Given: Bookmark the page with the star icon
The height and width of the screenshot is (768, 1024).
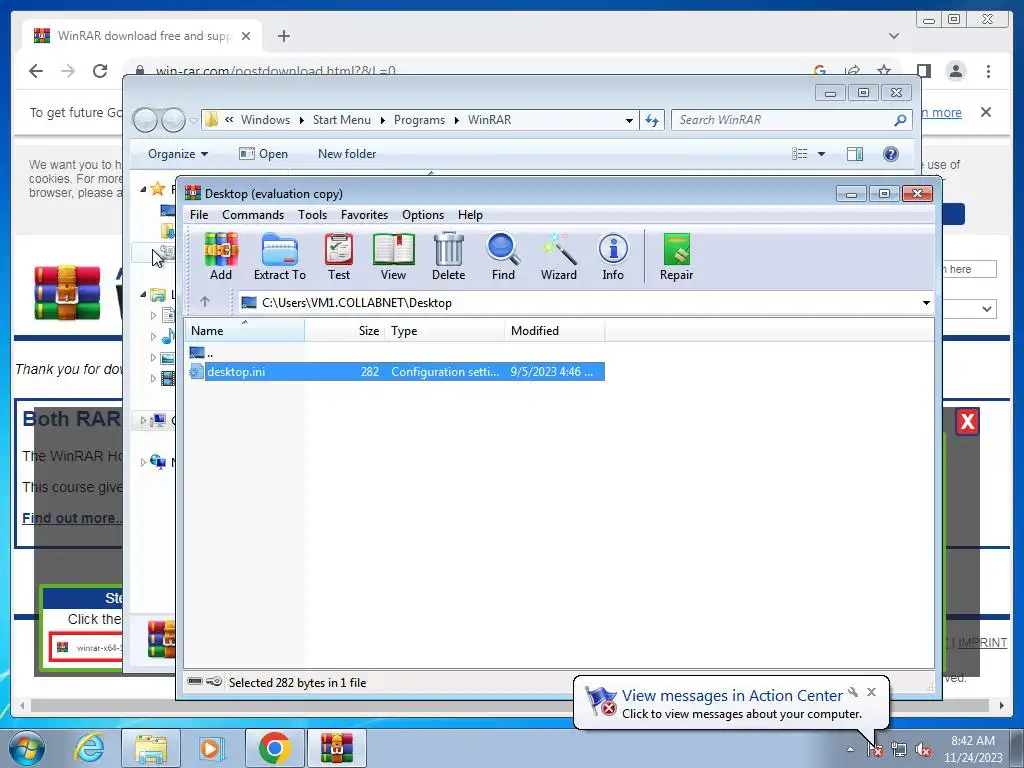Looking at the screenshot, I should (x=884, y=71).
